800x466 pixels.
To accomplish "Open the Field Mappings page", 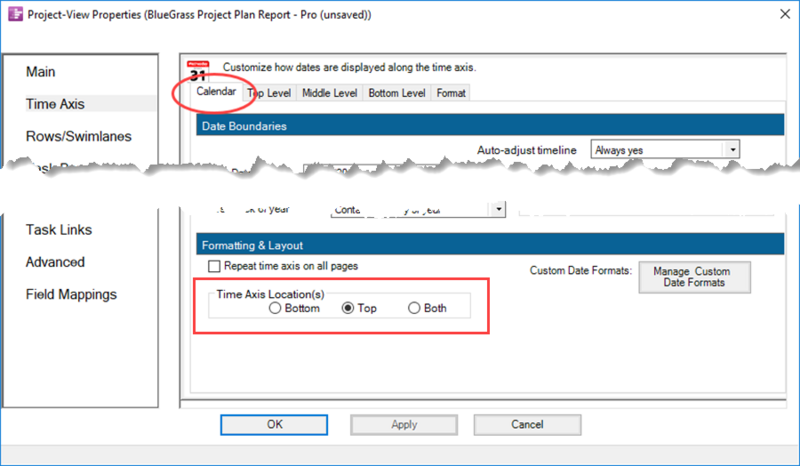I will (71, 295).
